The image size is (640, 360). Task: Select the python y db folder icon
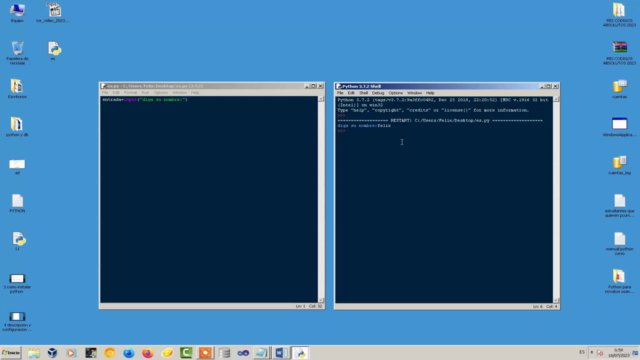[17, 127]
